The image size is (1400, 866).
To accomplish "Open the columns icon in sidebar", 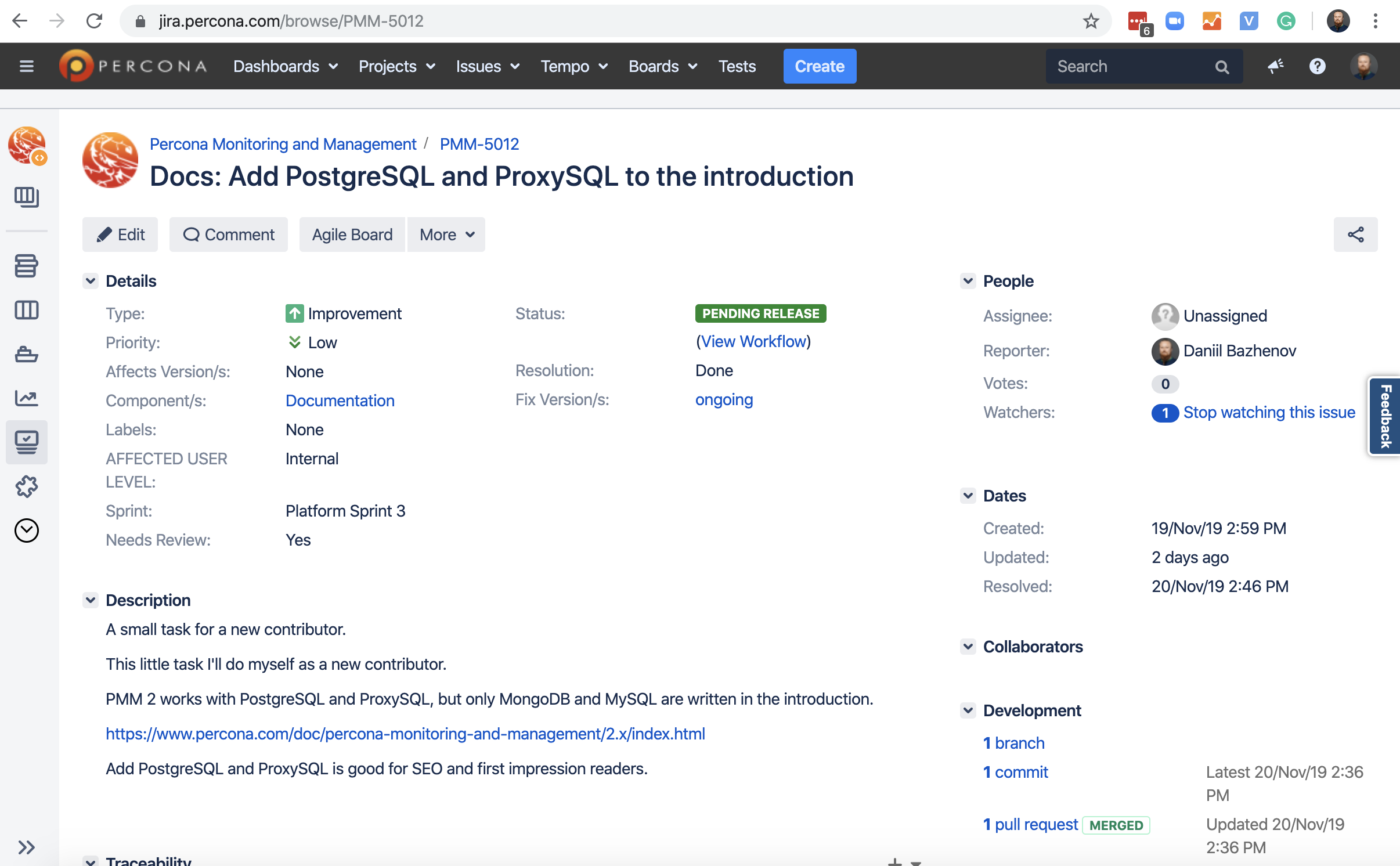I will click(27, 310).
